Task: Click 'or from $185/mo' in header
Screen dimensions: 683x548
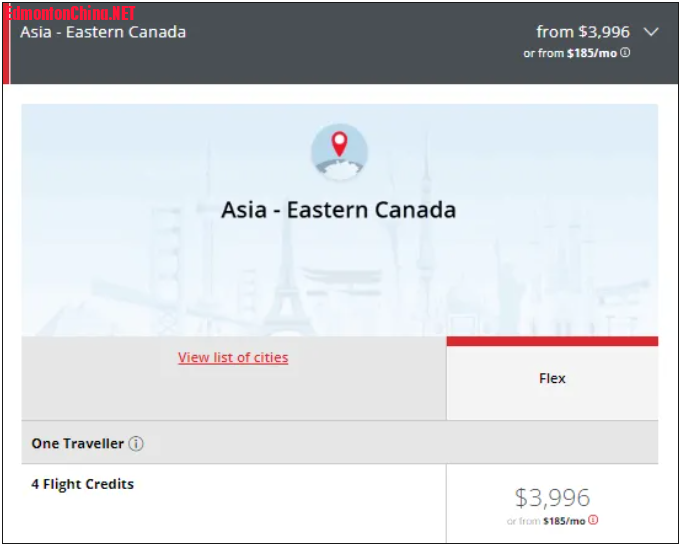Action: (x=570, y=54)
